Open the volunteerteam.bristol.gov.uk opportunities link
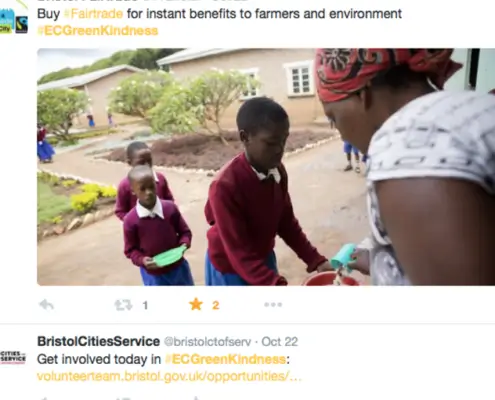This screenshot has height=400, width=495. point(169,376)
